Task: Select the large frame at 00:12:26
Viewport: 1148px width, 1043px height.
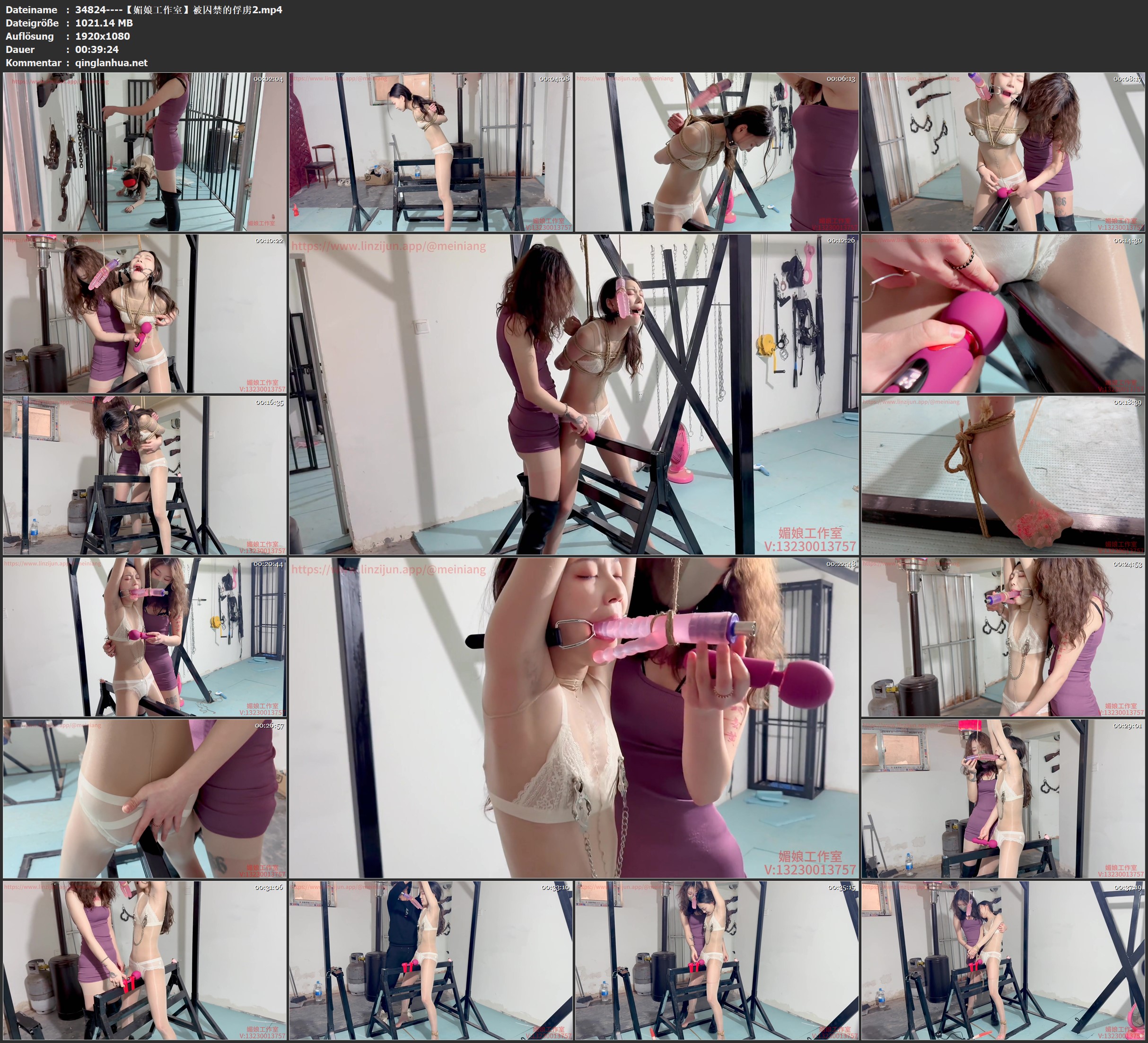Action: (x=573, y=394)
